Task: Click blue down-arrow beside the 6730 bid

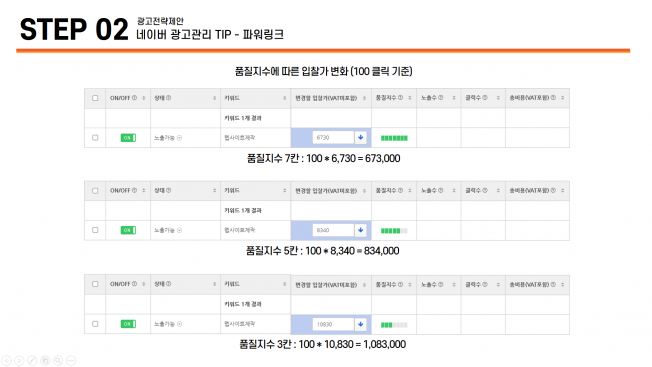Action: click(361, 137)
